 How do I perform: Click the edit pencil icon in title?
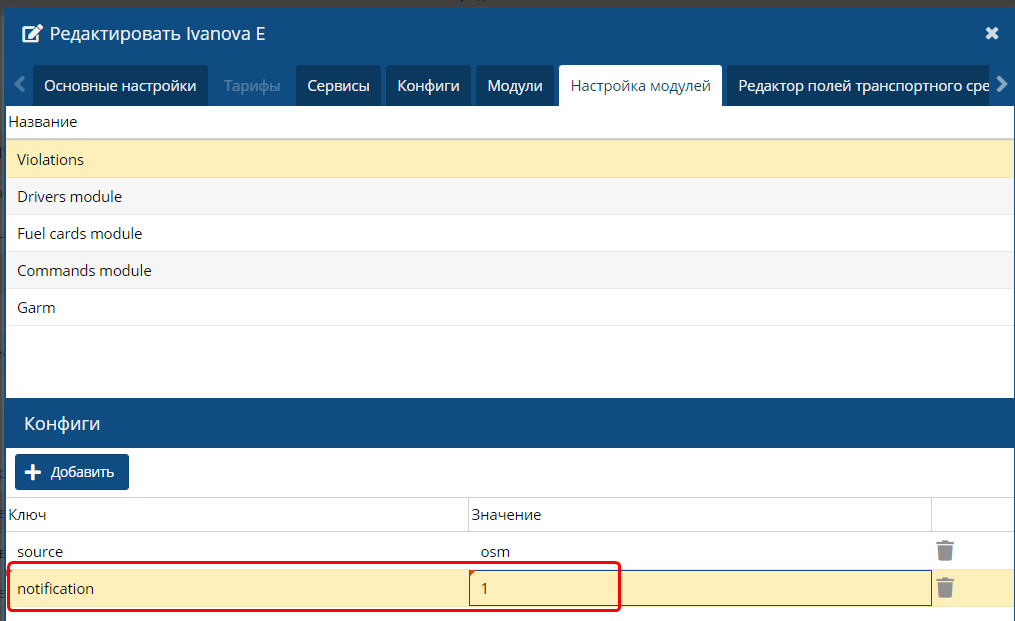point(32,34)
